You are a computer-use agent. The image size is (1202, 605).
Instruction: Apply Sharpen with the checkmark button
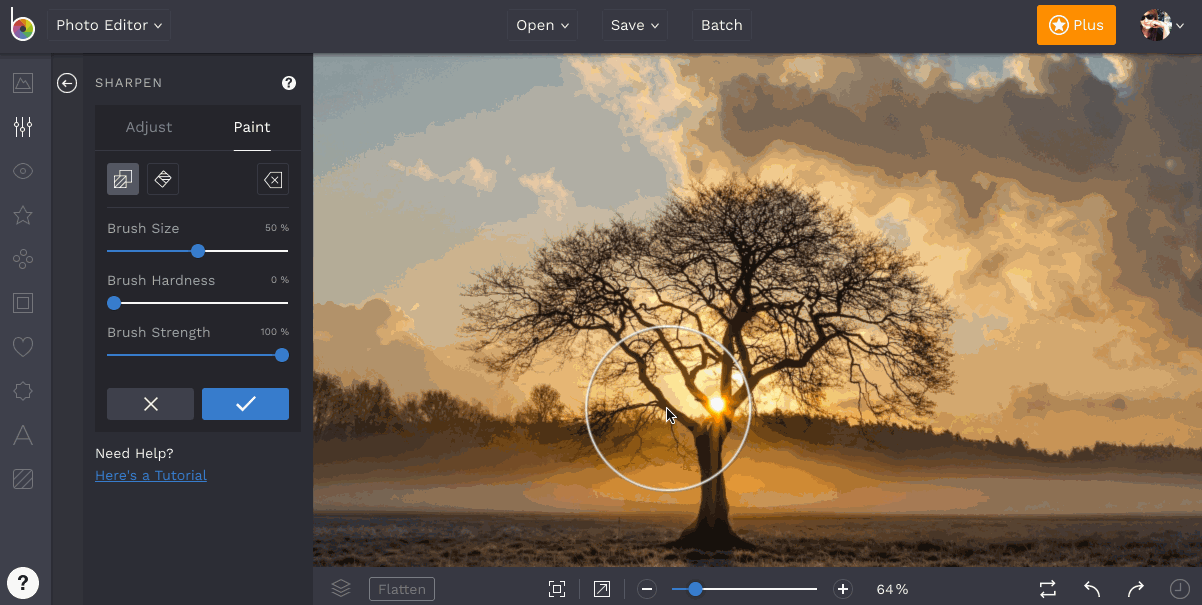[x=245, y=404]
